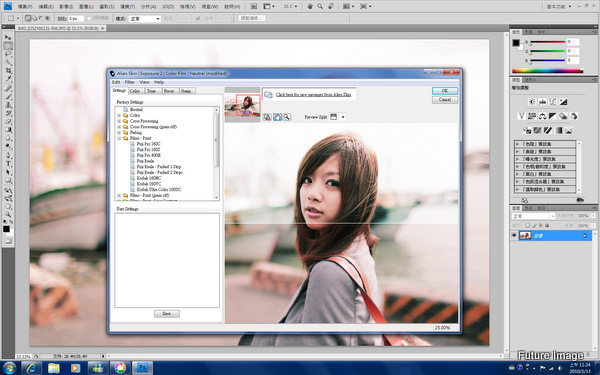Add a Color Balance adjustment

tap(542, 116)
